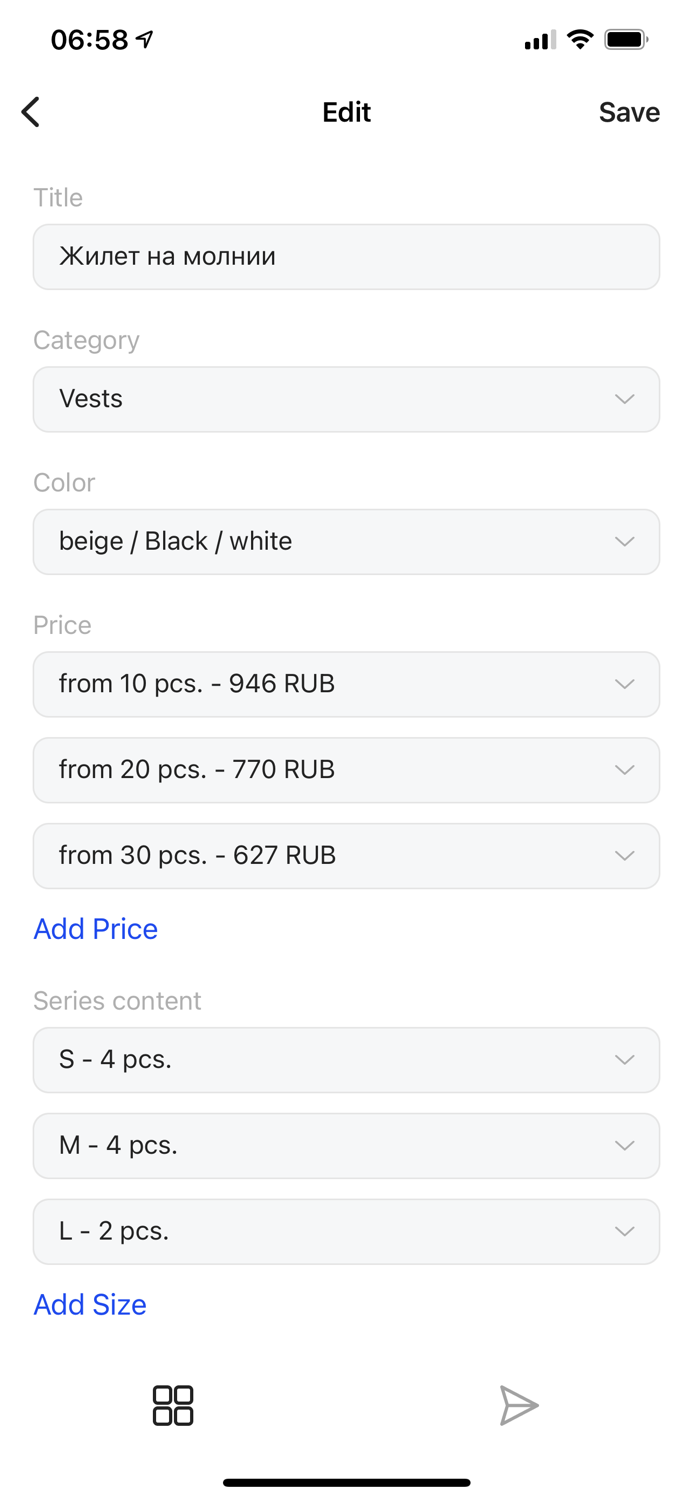Viewport: 693px width, 1500px height.
Task: Tap the location arrow beside the clock
Action: [146, 40]
